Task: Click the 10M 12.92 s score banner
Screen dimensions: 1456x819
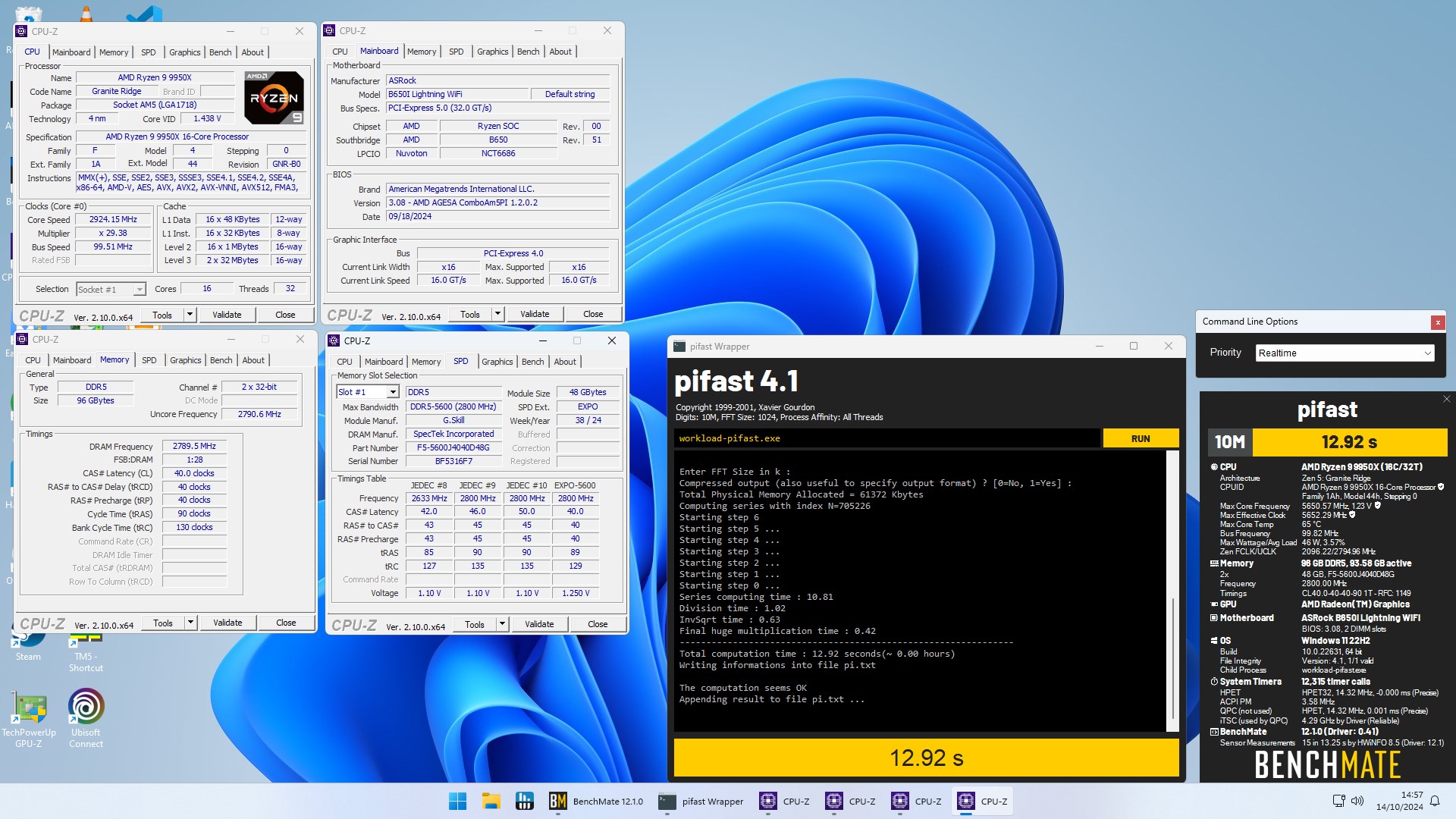Action: coord(1327,442)
